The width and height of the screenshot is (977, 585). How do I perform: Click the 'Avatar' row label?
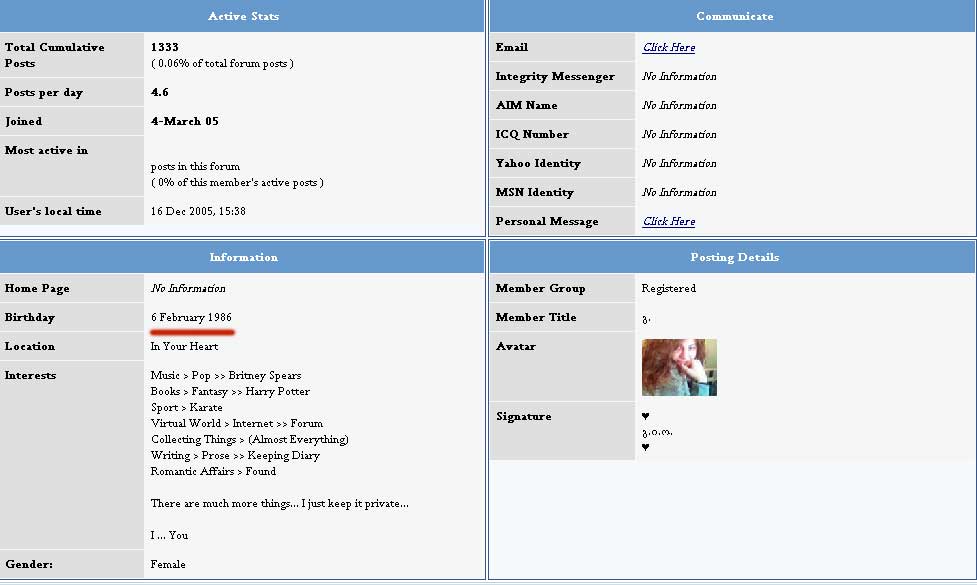coord(515,346)
